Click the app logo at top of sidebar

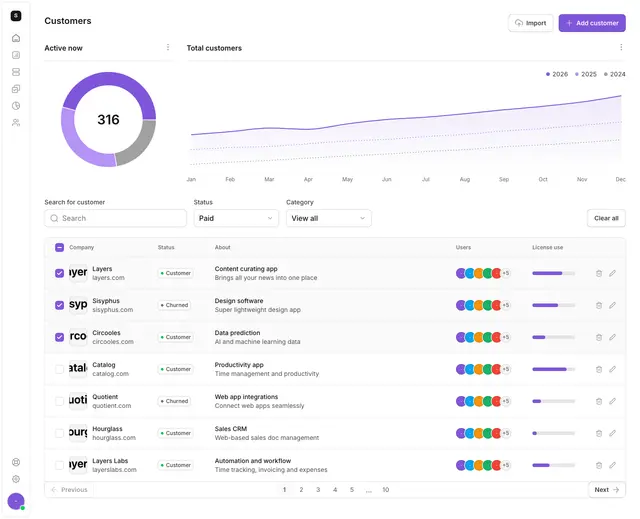click(x=16, y=16)
